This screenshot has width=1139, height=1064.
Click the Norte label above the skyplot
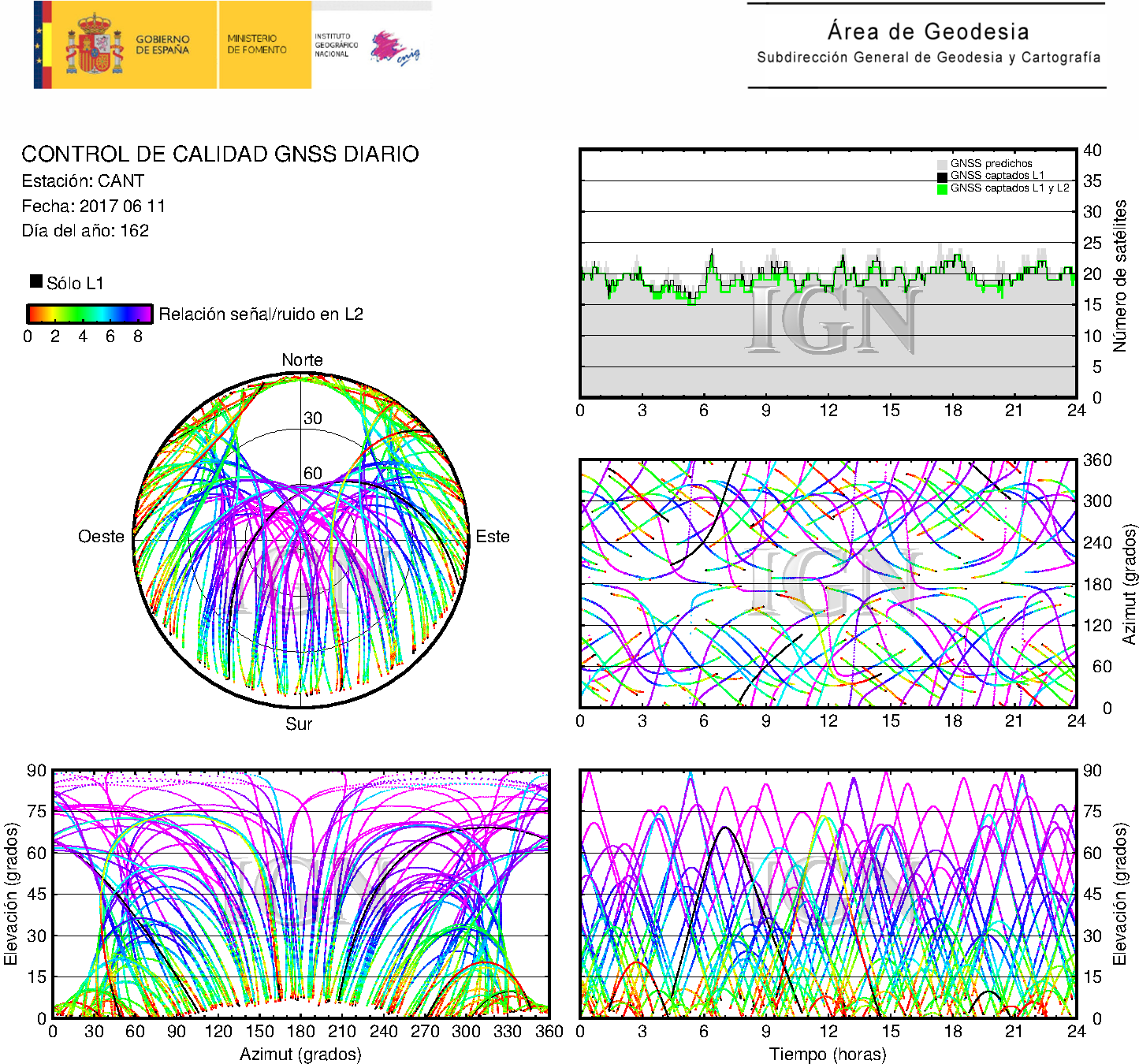click(x=302, y=360)
